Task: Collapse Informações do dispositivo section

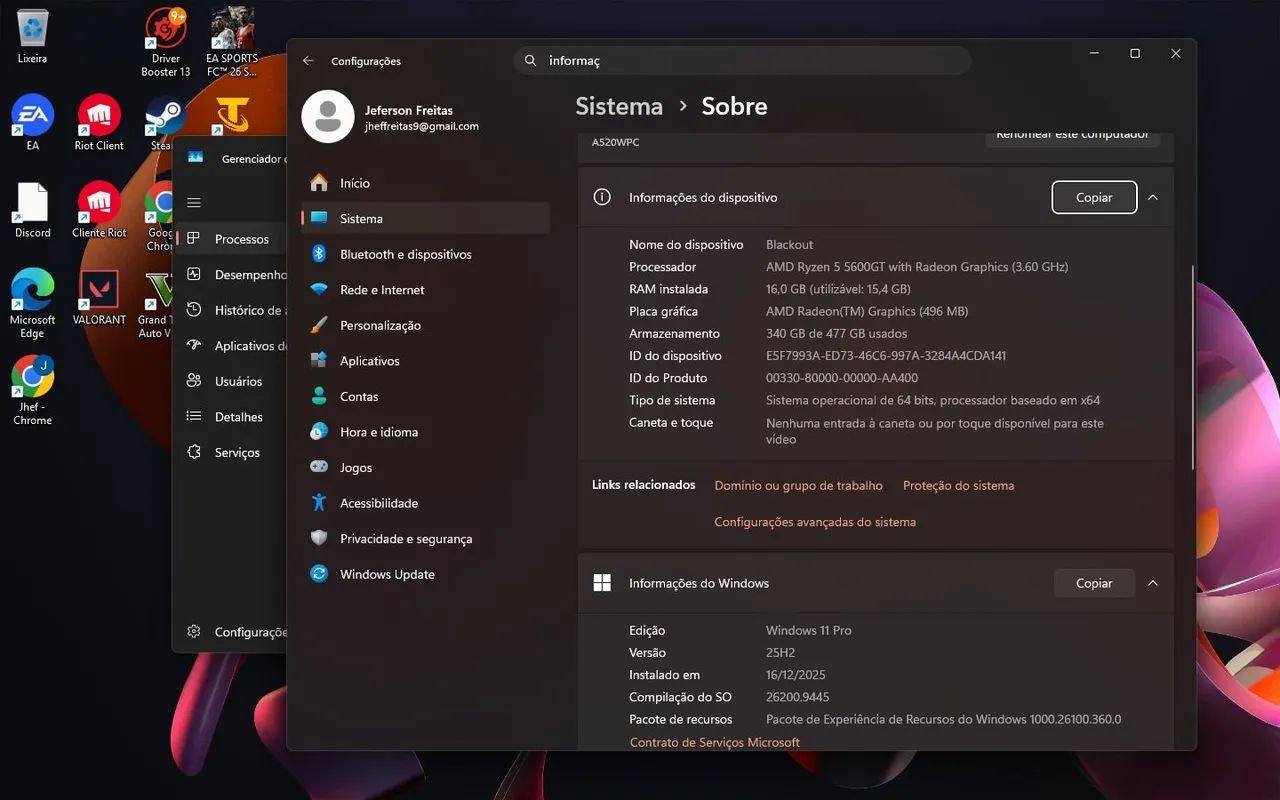Action: [1153, 198]
